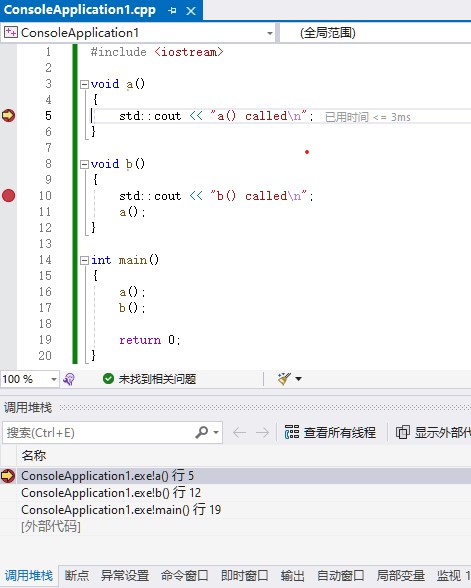Select the b() line 12 stack frame
471x588 pixels.
coord(111,493)
